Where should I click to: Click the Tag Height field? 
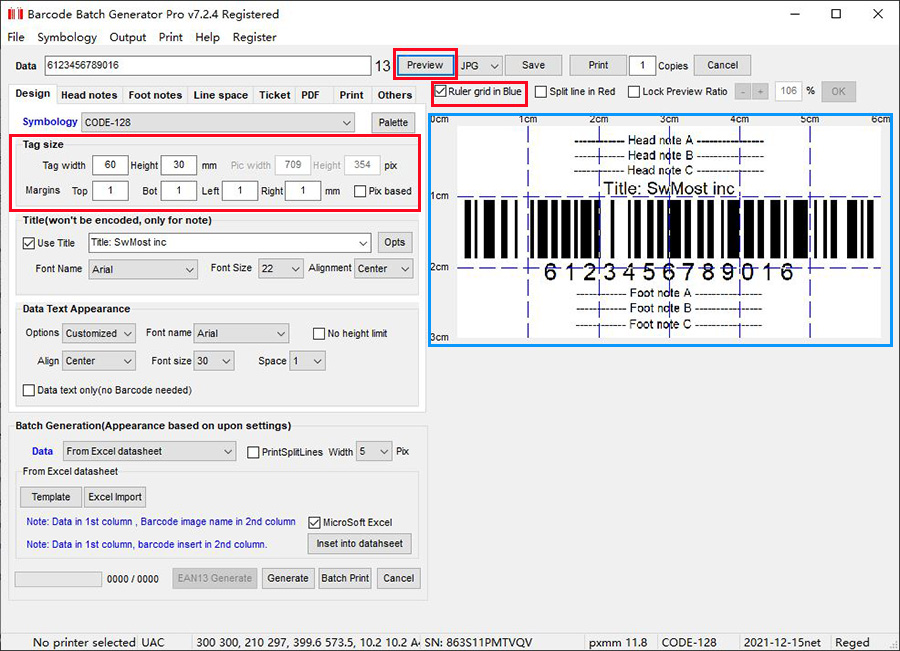179,165
